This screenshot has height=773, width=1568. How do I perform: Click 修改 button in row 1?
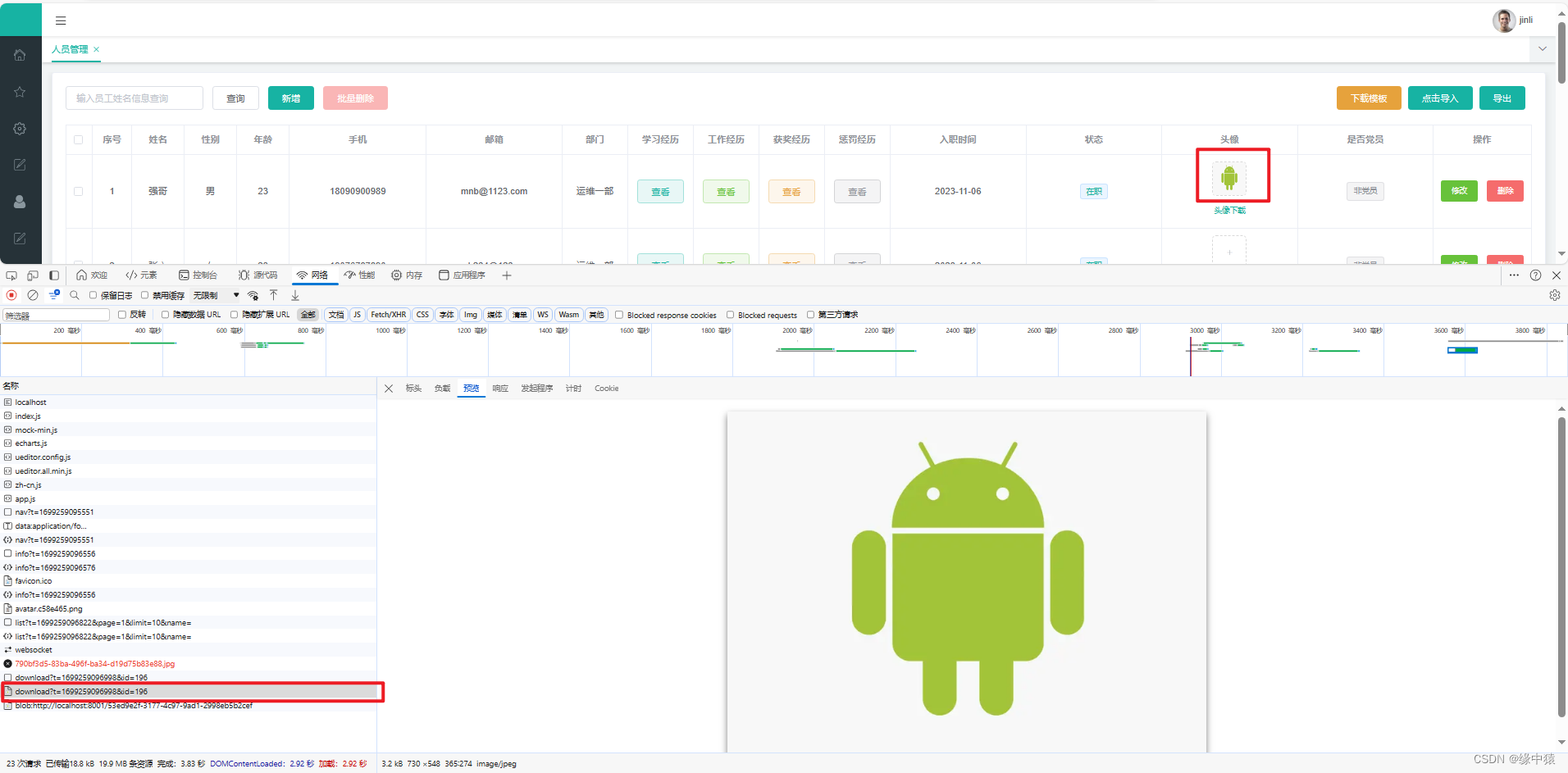click(x=1460, y=191)
